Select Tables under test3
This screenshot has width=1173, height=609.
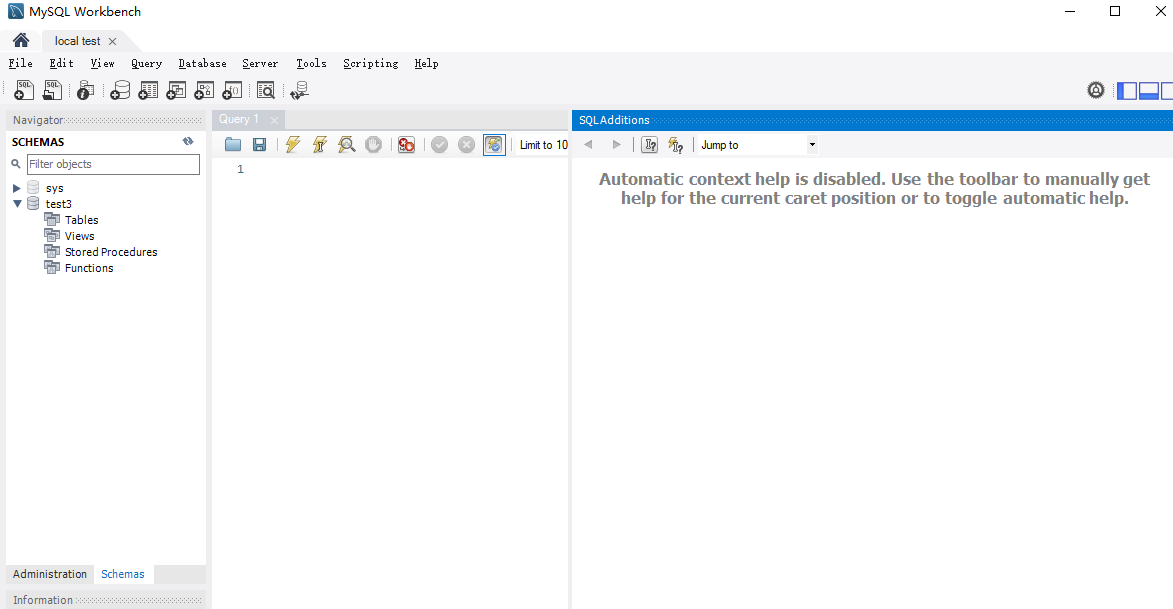pos(81,220)
